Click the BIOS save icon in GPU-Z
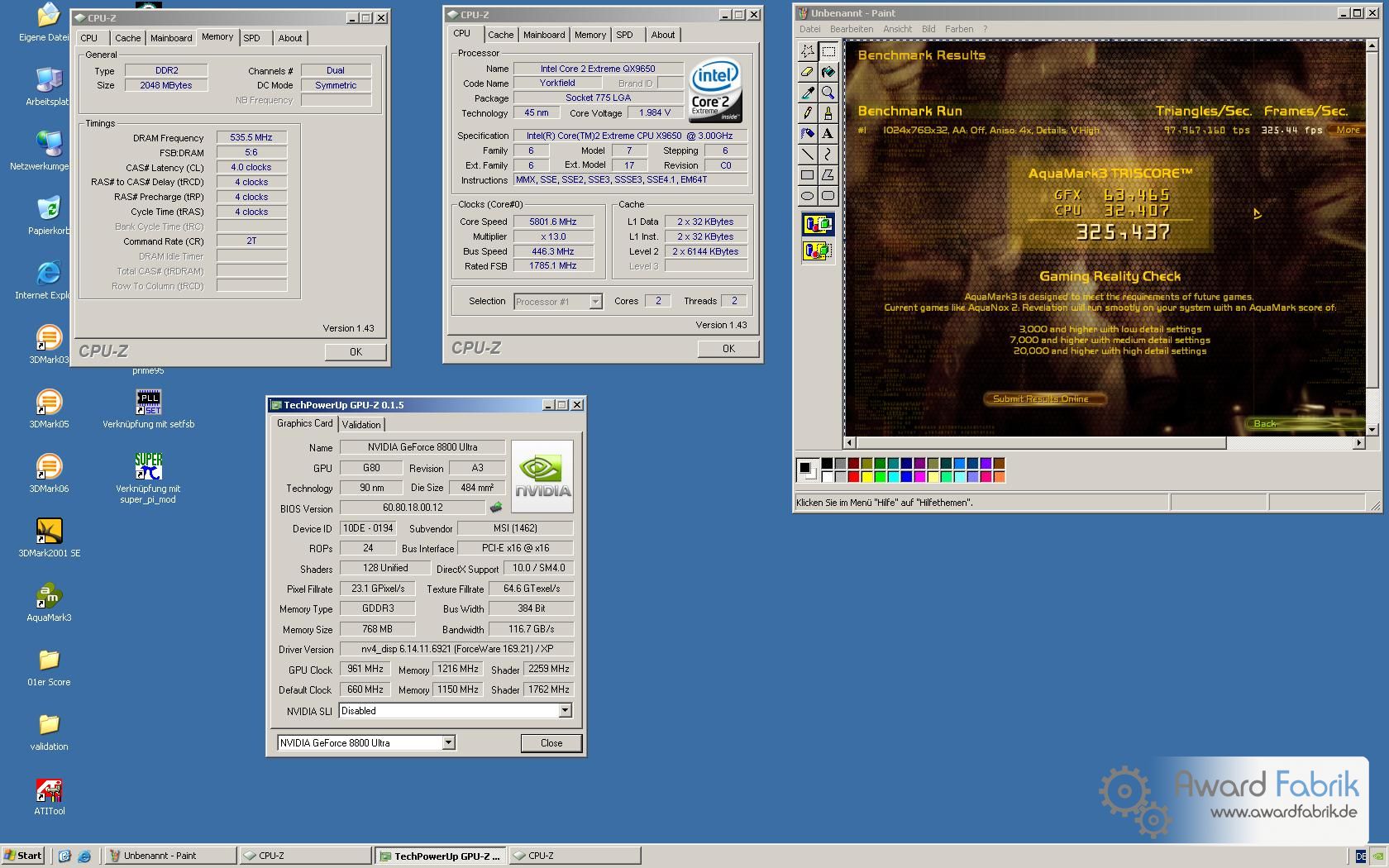1389x868 pixels. coord(496,508)
